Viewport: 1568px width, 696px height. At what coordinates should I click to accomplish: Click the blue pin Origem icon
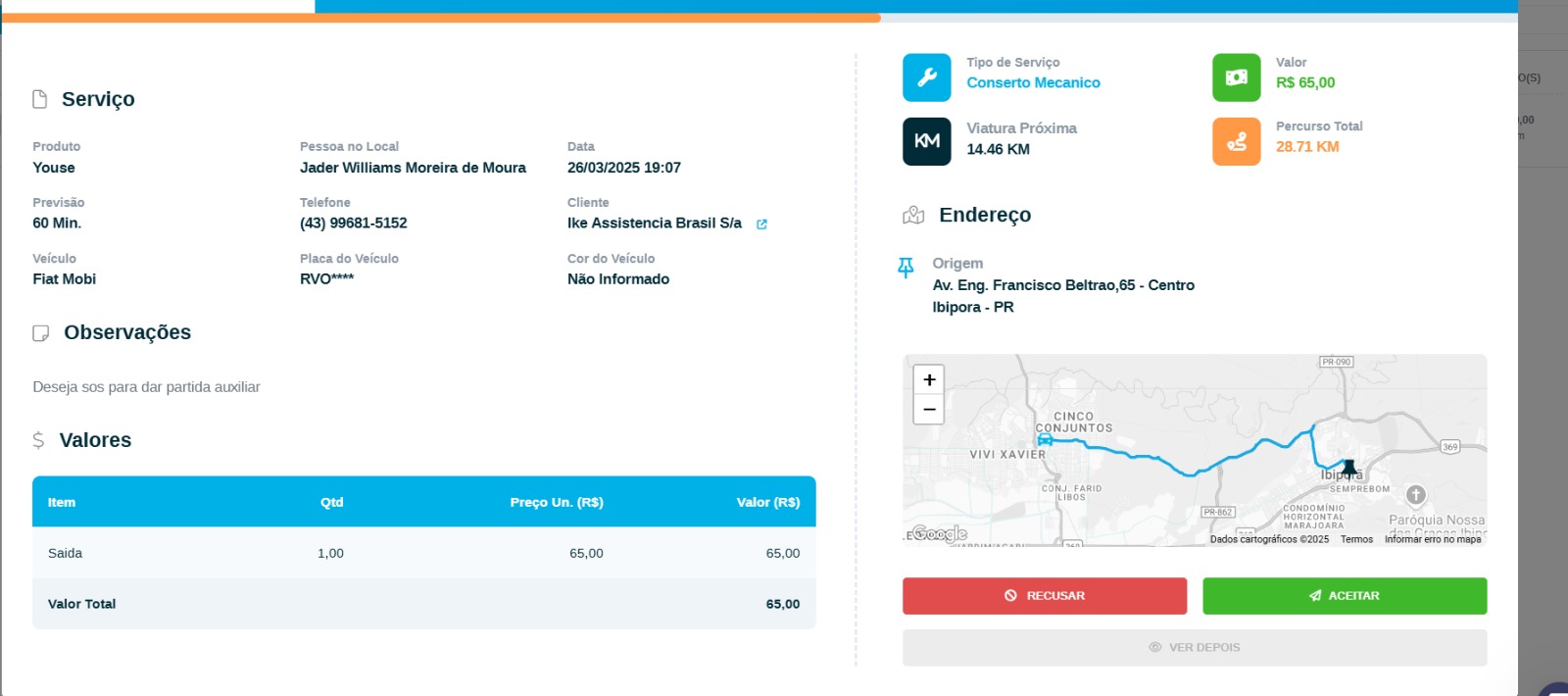click(x=906, y=267)
